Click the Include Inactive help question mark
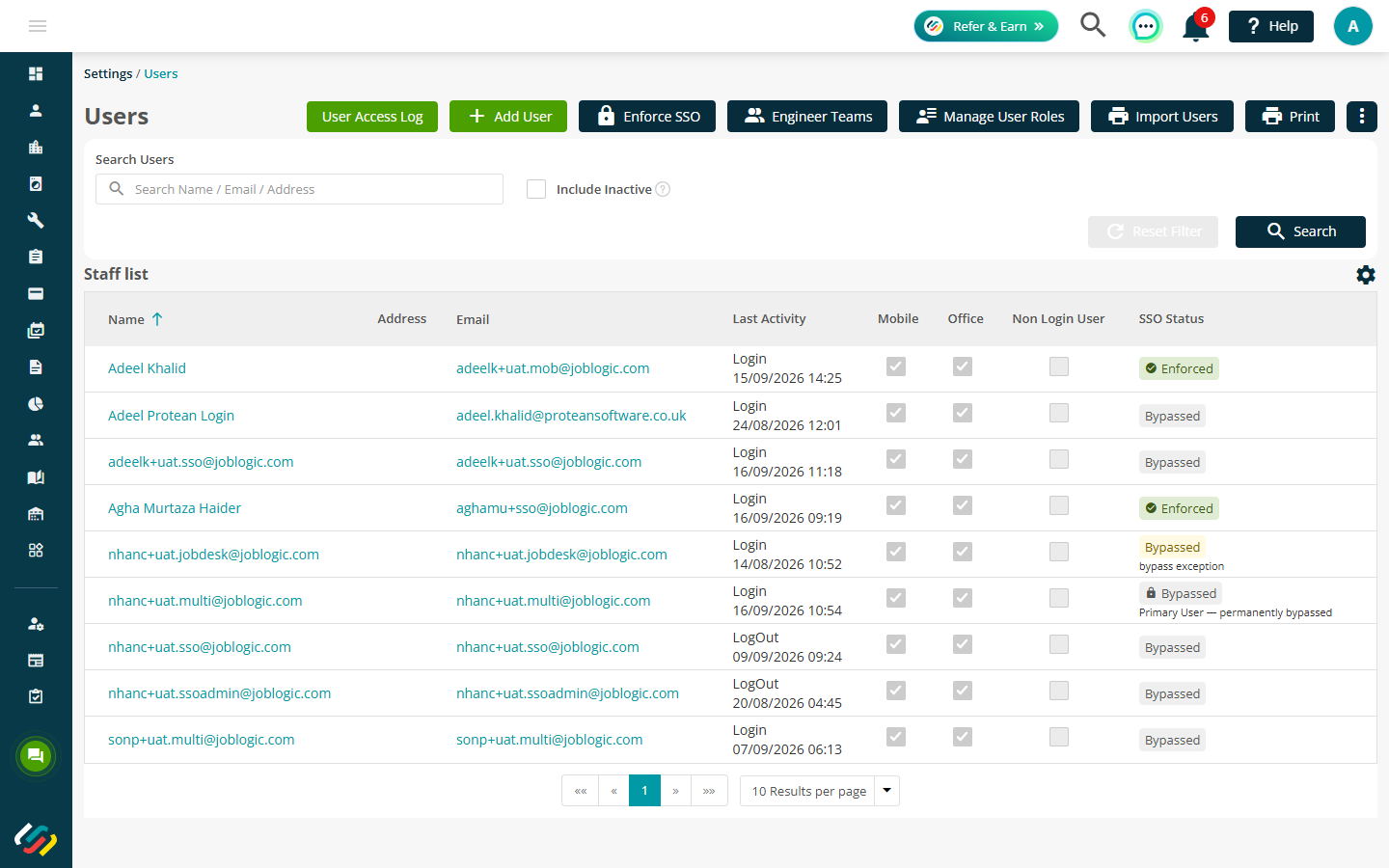Screen dimensions: 1389x868 [663, 189]
